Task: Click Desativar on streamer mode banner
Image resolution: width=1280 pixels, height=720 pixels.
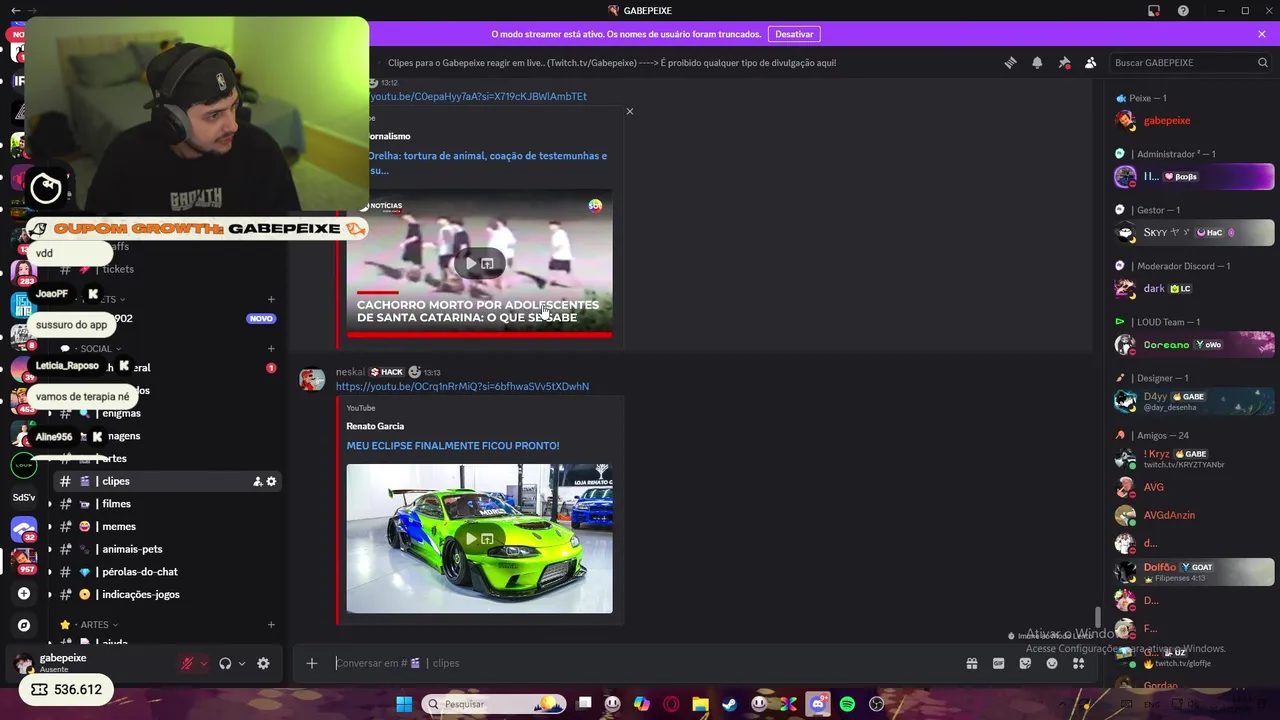Action: 794,34
